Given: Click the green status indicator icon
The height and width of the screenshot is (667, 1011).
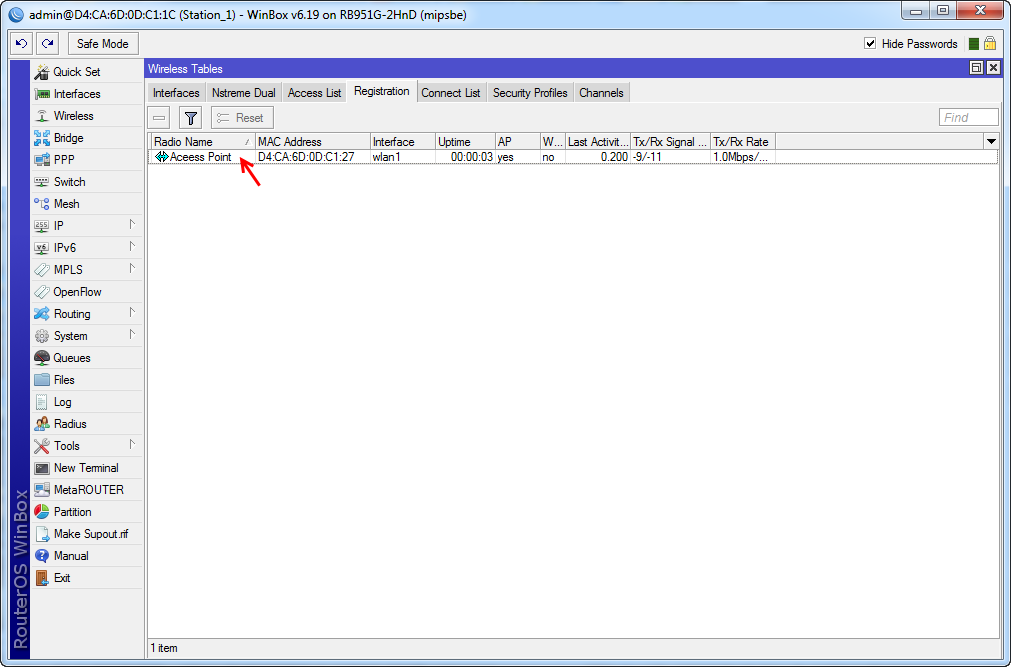Looking at the screenshot, I should pos(974,44).
